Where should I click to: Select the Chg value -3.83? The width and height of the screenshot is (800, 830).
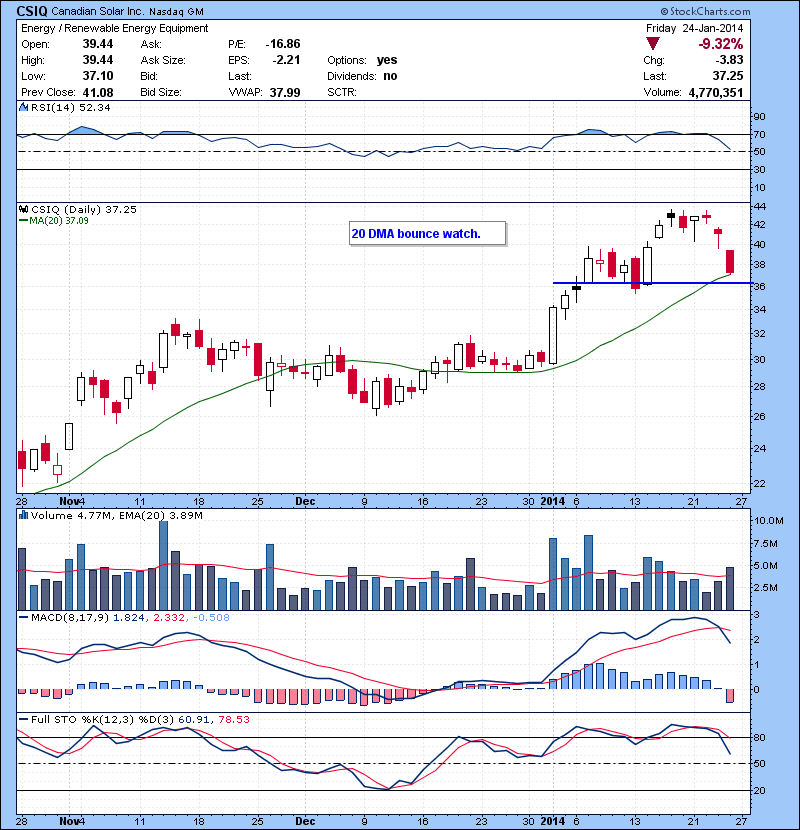[730, 60]
